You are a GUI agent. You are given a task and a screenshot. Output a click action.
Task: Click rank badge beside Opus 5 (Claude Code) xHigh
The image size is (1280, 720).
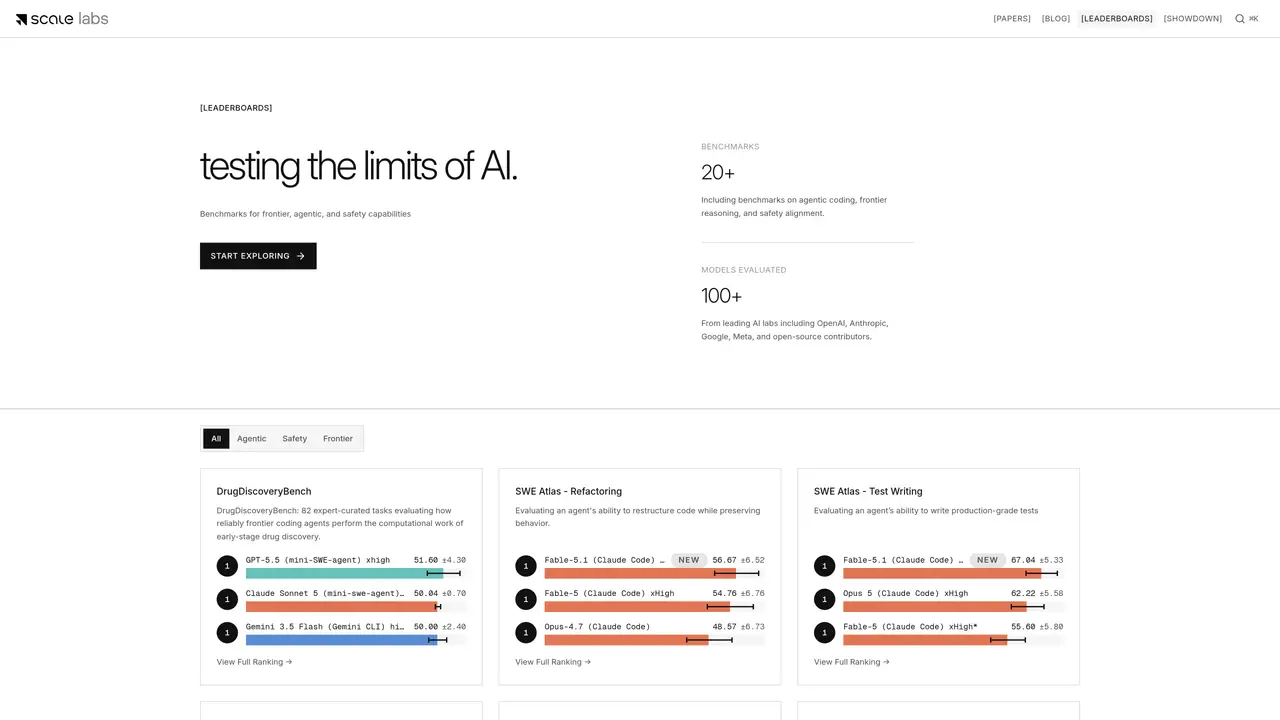coord(825,599)
